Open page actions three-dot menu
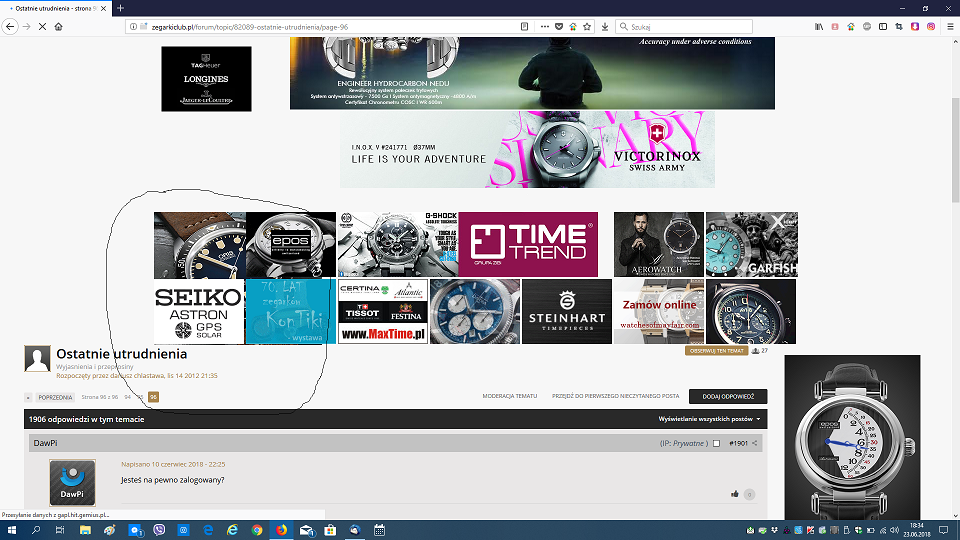Viewport: 960px width, 540px height. tap(544, 27)
